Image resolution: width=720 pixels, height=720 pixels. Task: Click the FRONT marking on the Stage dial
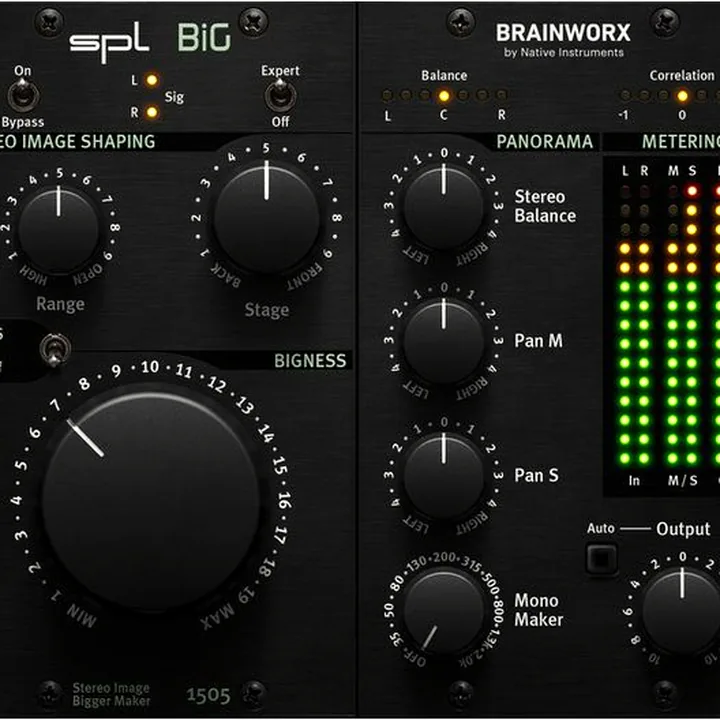tap(304, 275)
